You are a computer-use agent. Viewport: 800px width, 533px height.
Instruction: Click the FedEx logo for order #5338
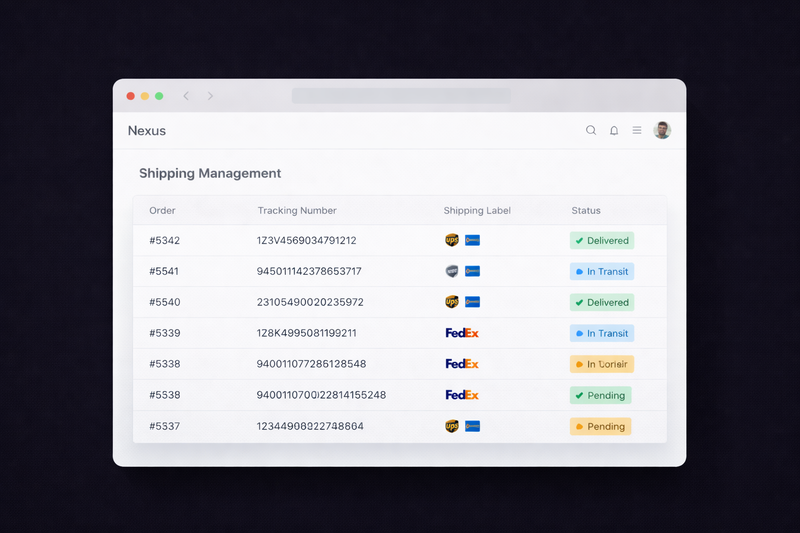pyautogui.click(x=462, y=364)
